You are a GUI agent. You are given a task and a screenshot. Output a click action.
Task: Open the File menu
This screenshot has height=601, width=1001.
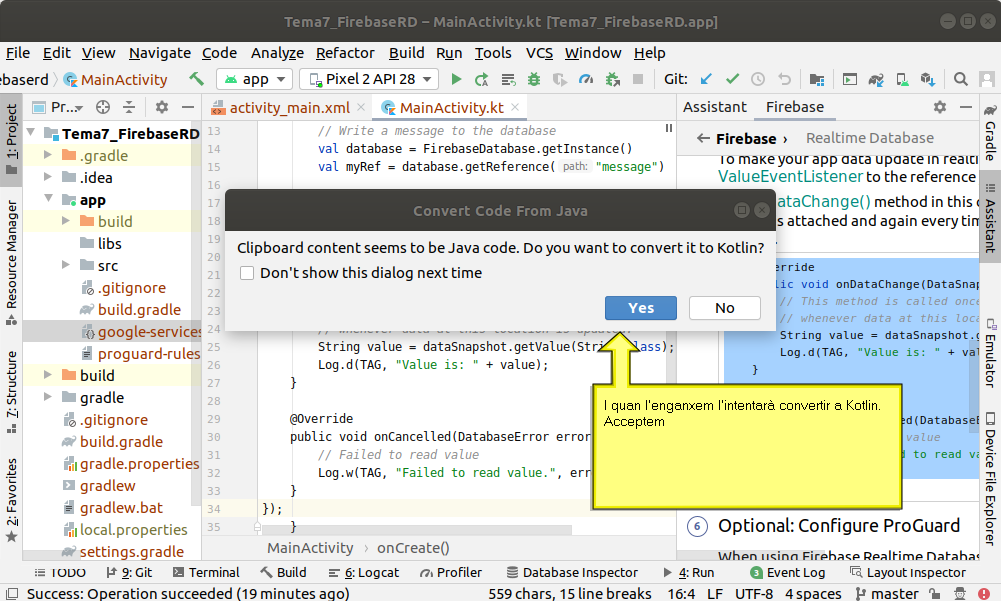point(18,53)
